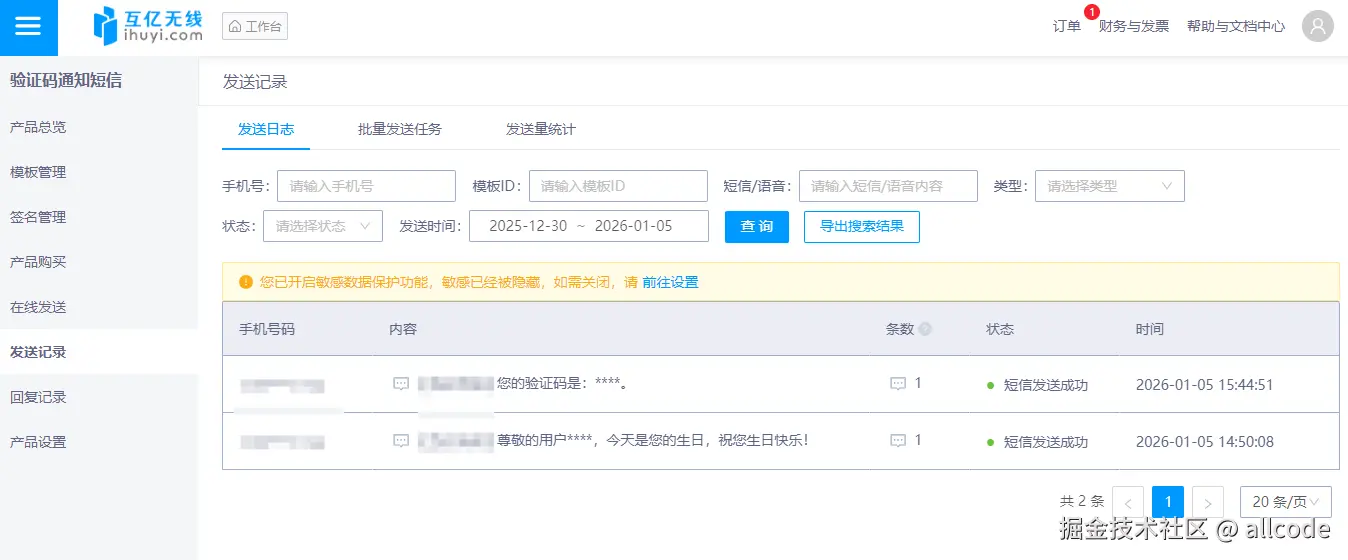Screen dimensions: 1348x560
Task: Click count icon in 15:44:51 row
Action: (x=898, y=384)
